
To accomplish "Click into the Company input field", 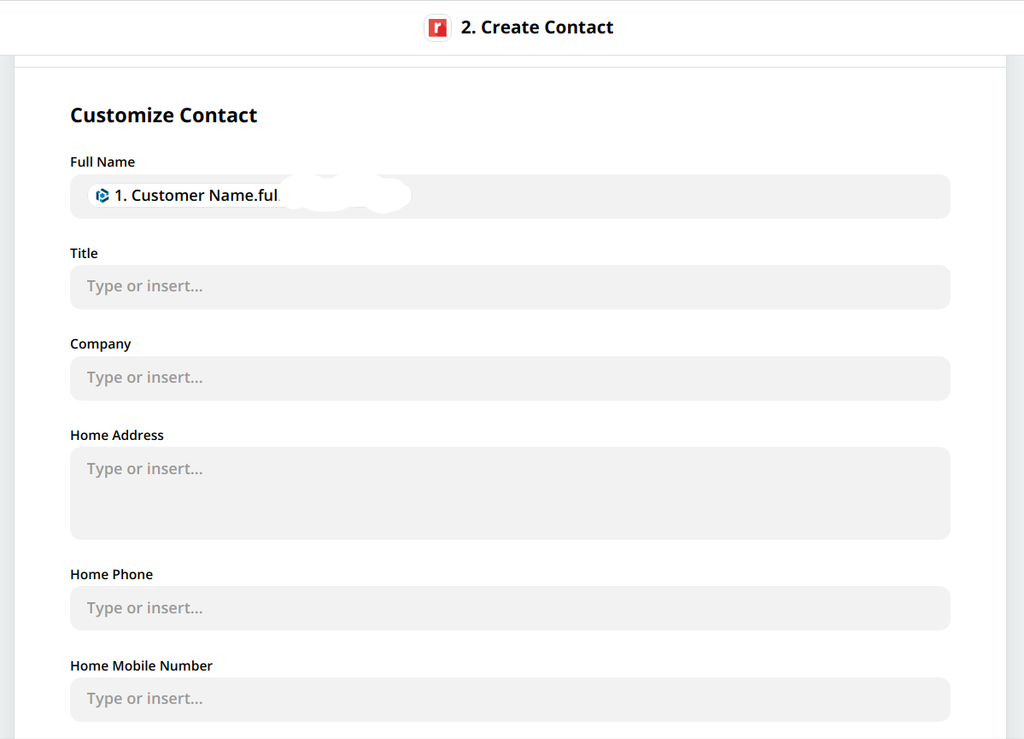I will tap(510, 378).
